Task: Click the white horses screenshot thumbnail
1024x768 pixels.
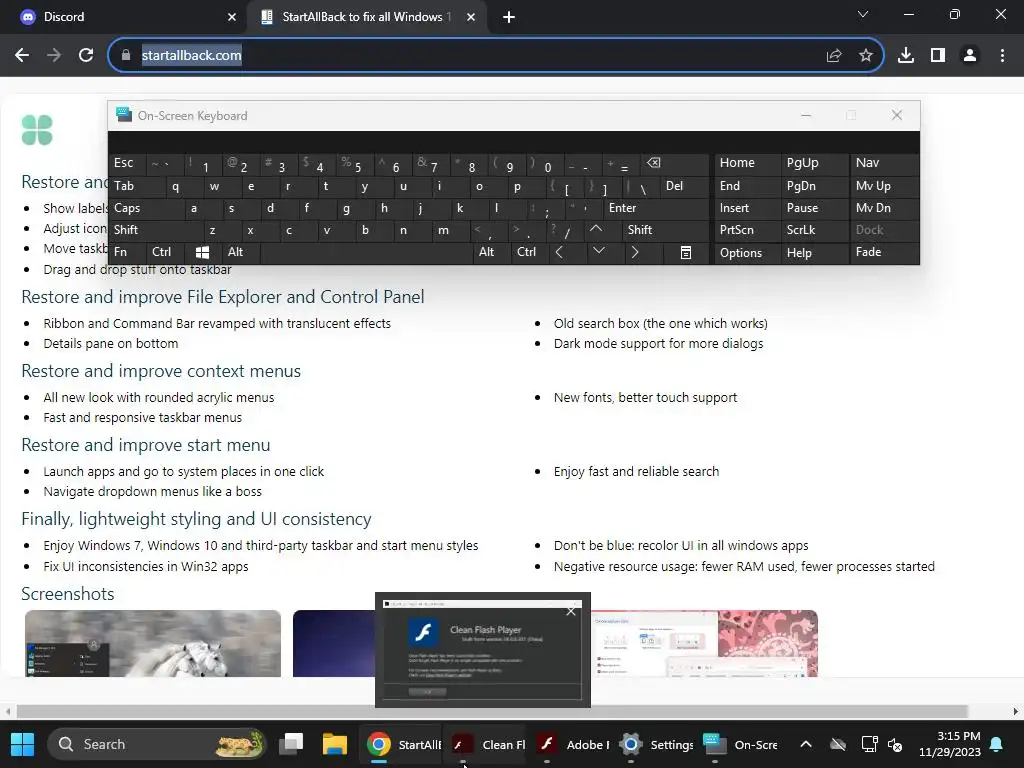Action: click(x=153, y=643)
